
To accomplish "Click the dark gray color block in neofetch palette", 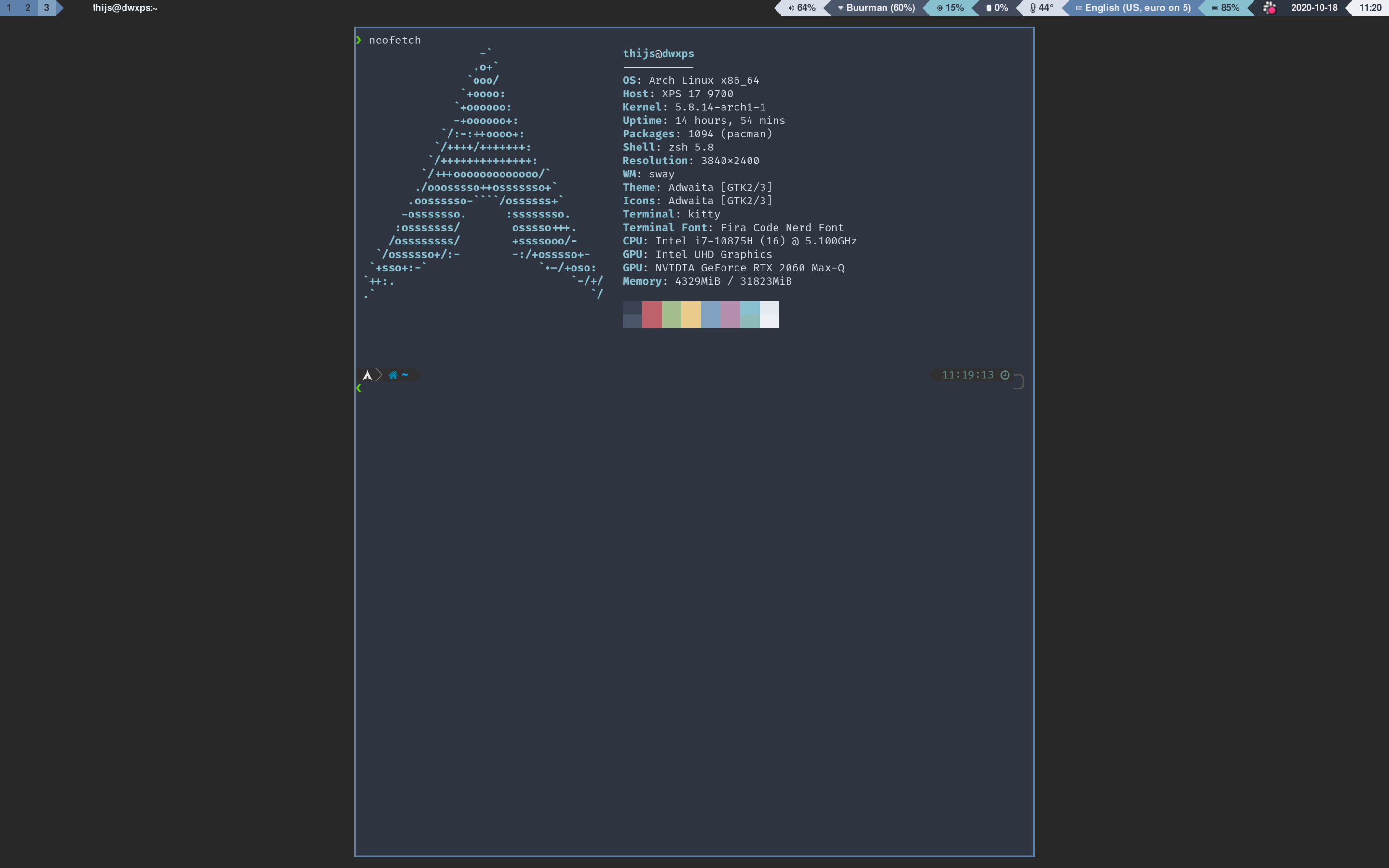I will (x=632, y=314).
